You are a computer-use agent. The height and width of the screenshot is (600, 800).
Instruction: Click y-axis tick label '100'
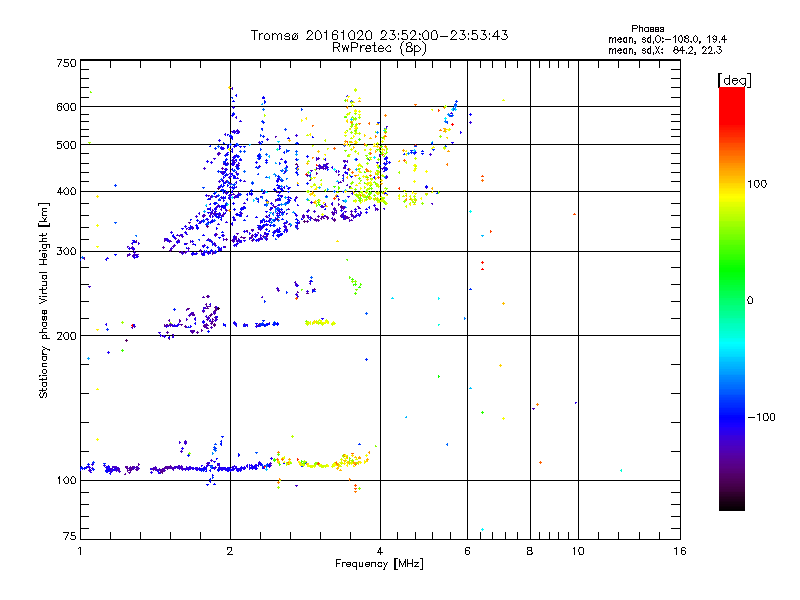pyautogui.click(x=66, y=481)
